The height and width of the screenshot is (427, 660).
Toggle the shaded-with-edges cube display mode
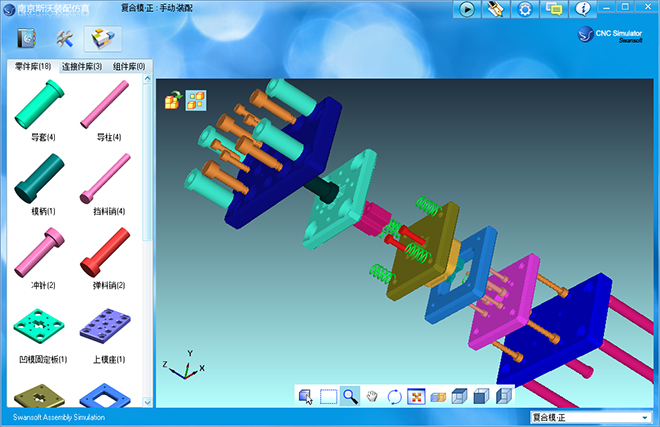click(482, 396)
